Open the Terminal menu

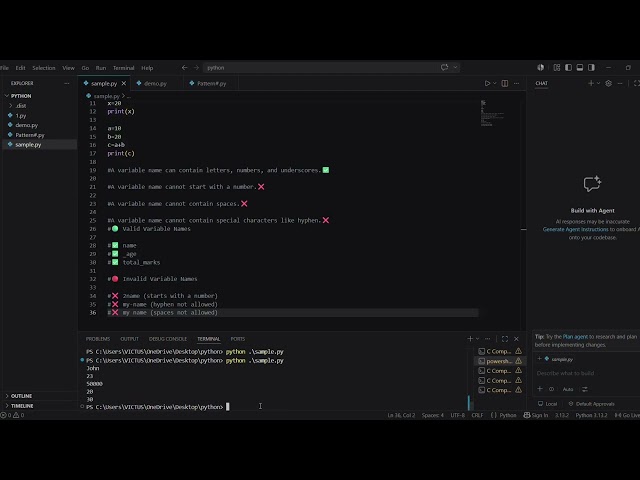124,68
